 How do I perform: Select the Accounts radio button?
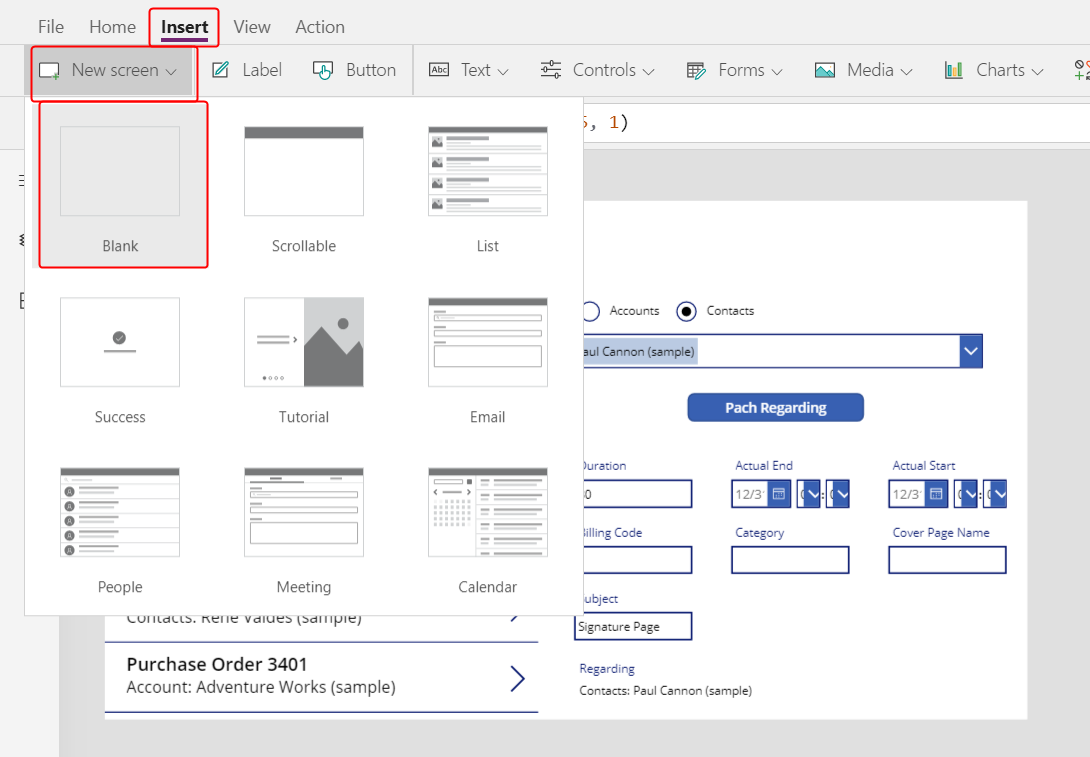click(592, 311)
